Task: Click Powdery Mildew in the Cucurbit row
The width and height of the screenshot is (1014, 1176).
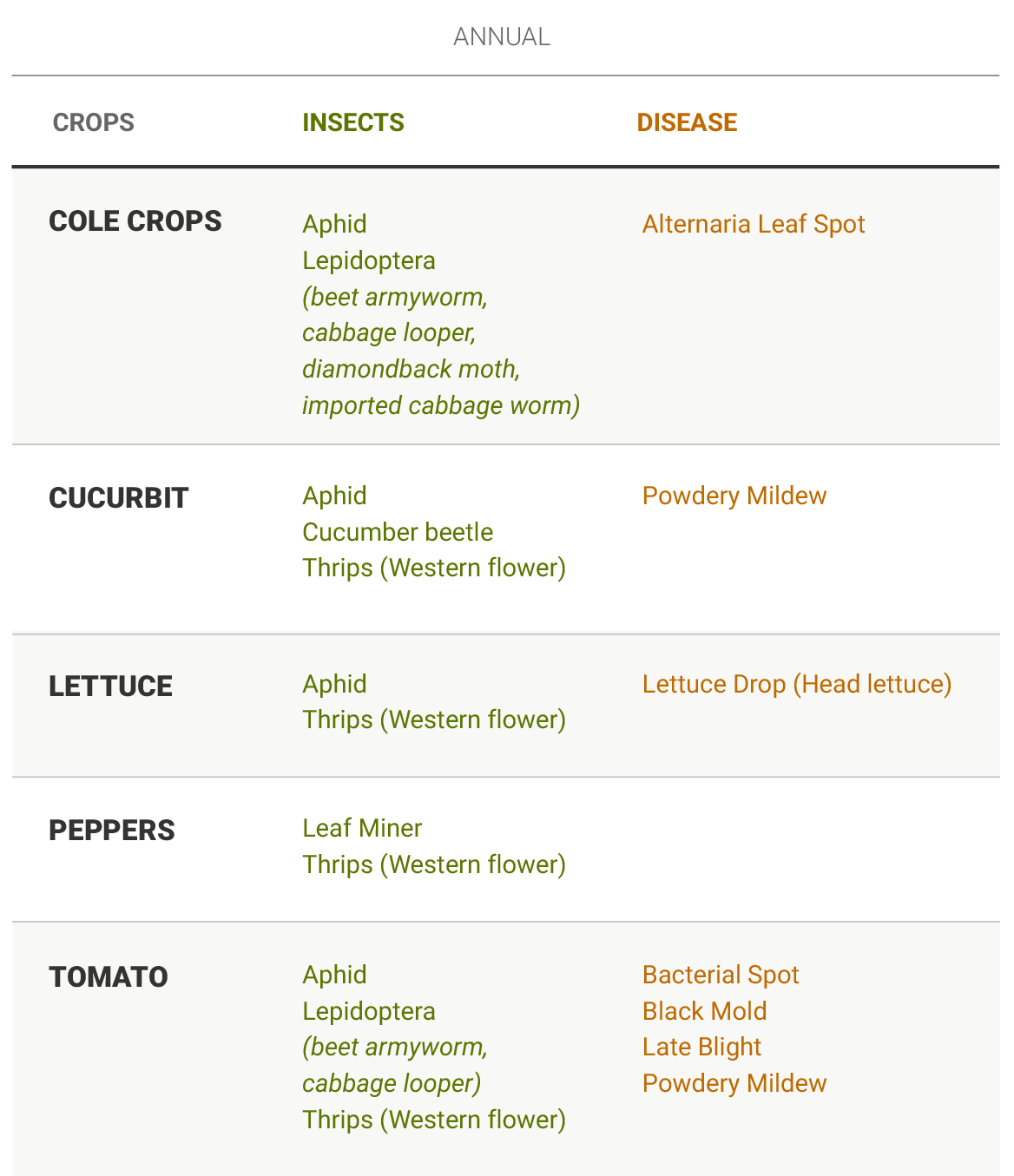Action: [x=734, y=496]
